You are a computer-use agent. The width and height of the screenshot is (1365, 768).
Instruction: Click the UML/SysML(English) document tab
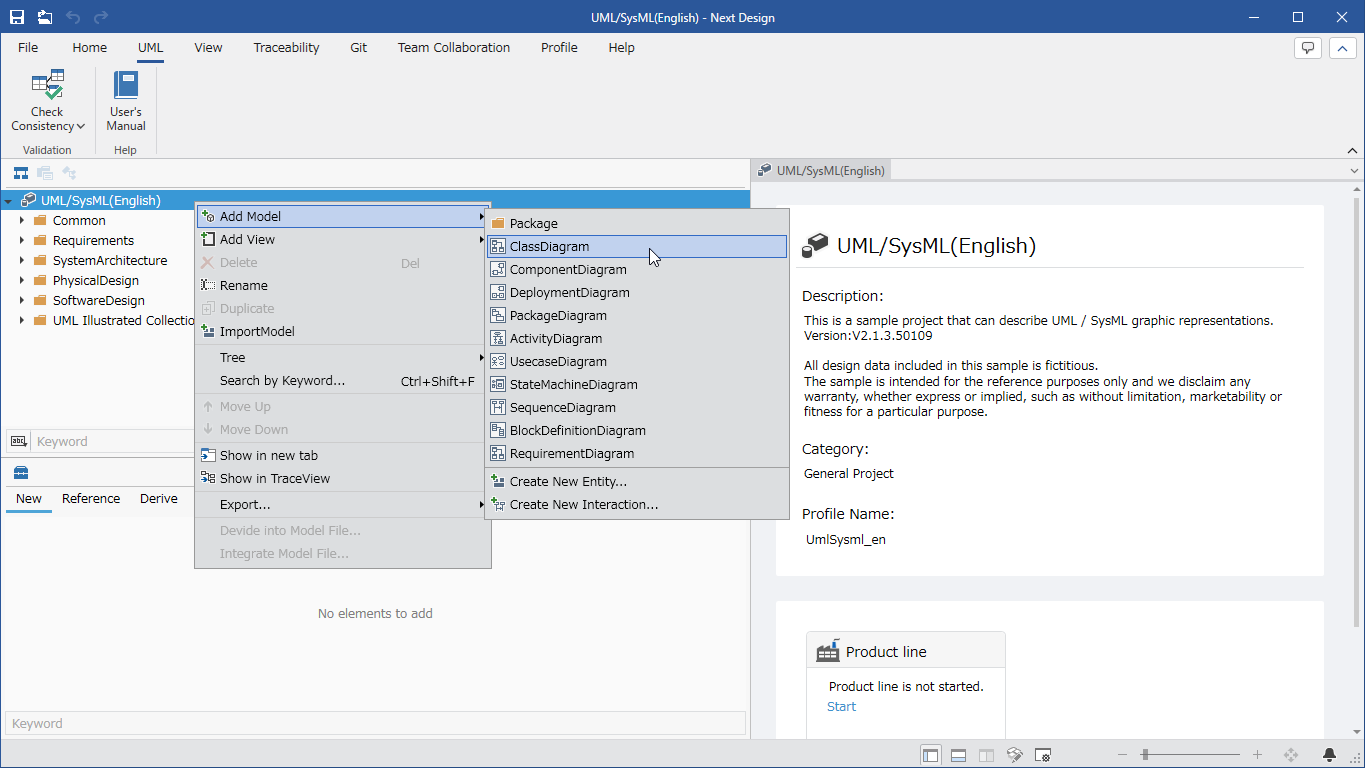pos(821,170)
